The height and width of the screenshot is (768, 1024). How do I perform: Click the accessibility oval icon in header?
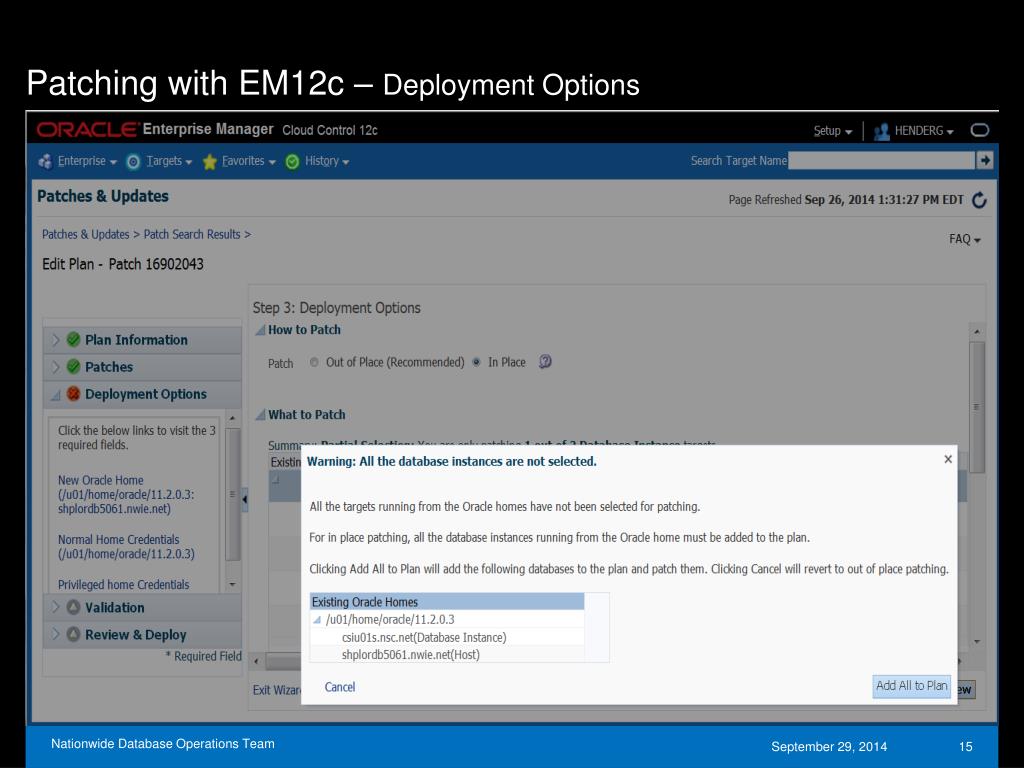click(x=980, y=130)
